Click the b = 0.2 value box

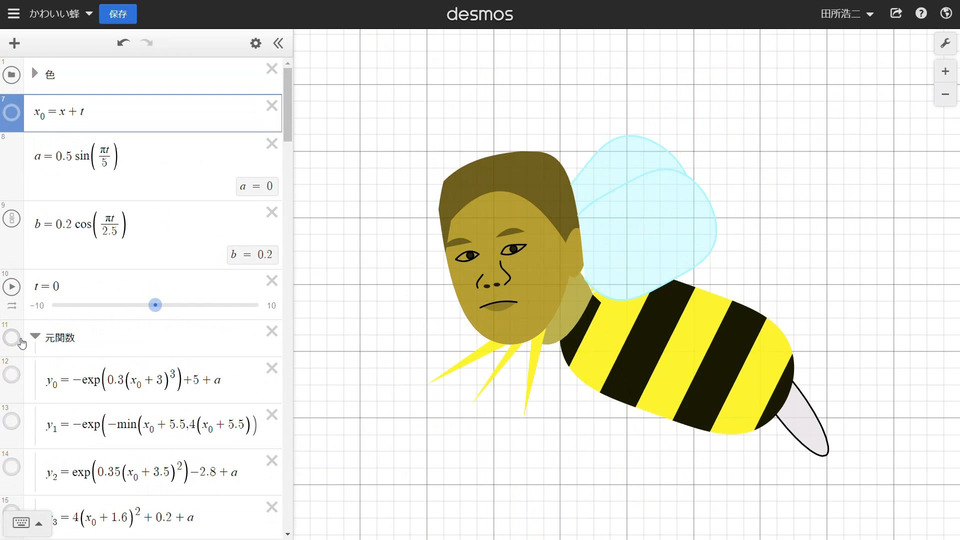(x=252, y=255)
